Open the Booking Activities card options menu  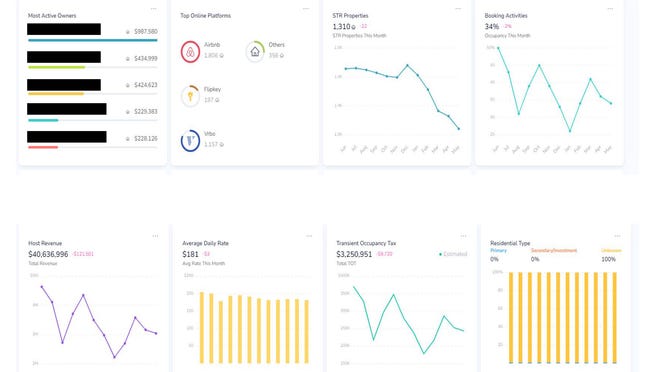click(x=610, y=8)
